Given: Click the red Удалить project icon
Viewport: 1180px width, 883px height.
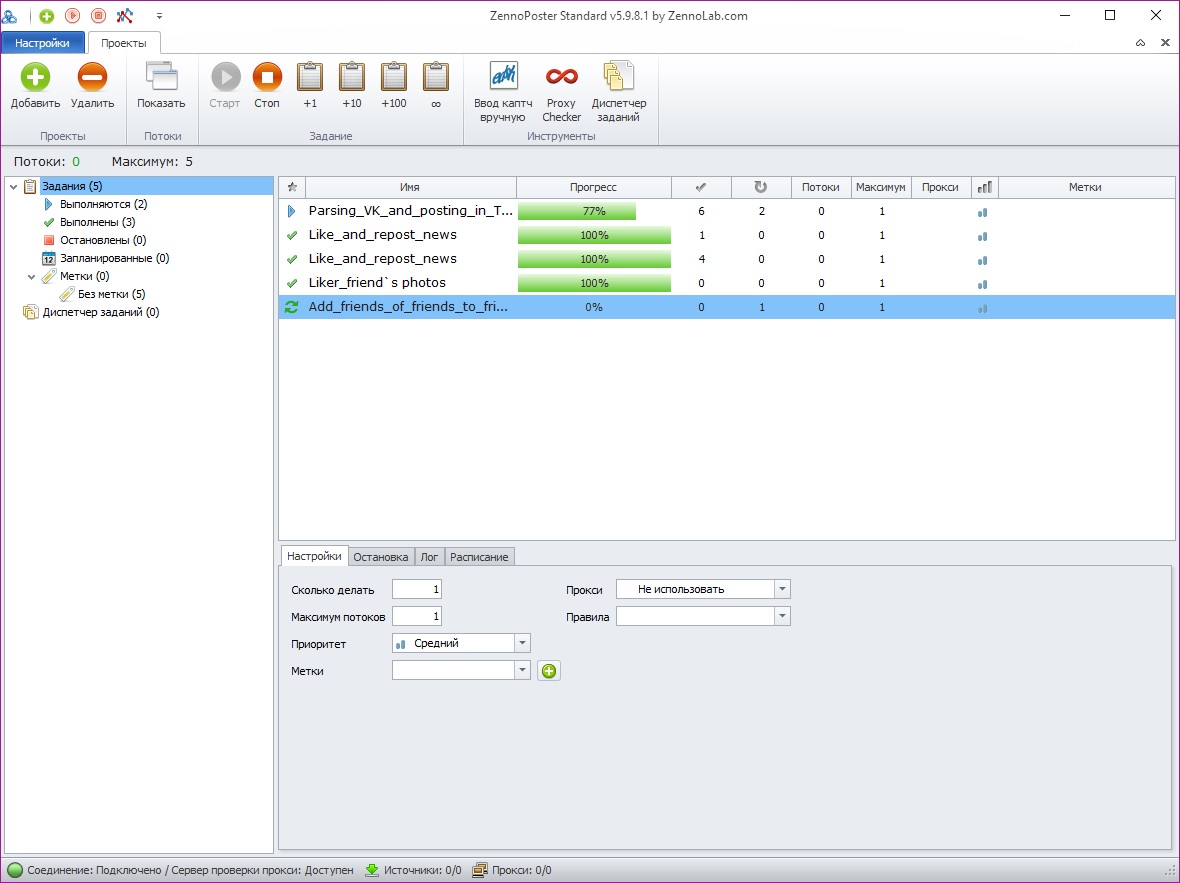Looking at the screenshot, I should point(92,78).
